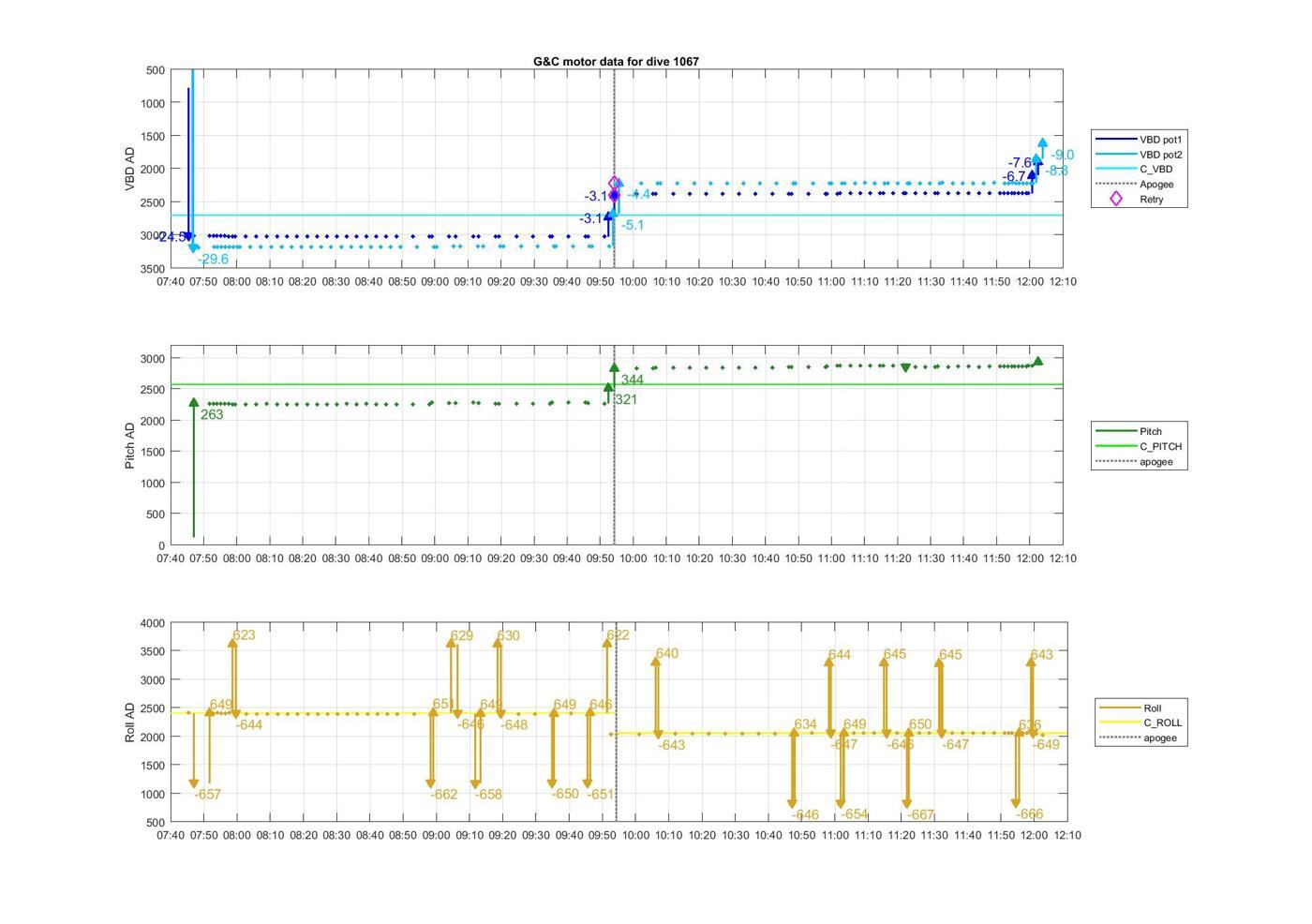This screenshot has height=924, width=1312.
Task: Select the 'C_PITCH' legend entry
Action: (1160, 447)
